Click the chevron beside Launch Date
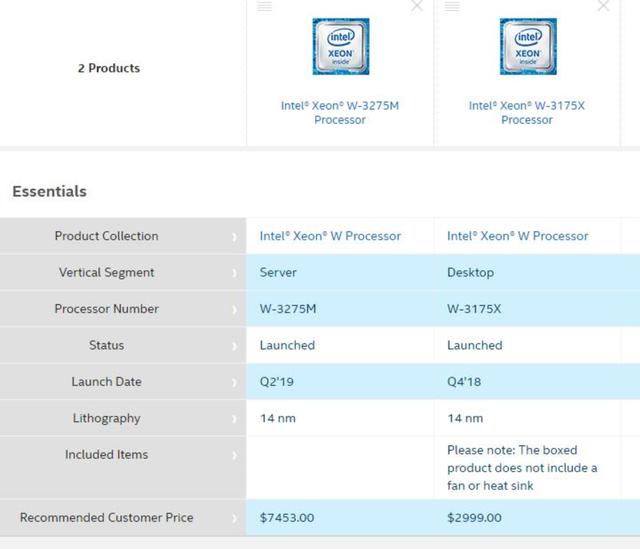Viewport: 640px width, 549px height. pyautogui.click(x=234, y=382)
